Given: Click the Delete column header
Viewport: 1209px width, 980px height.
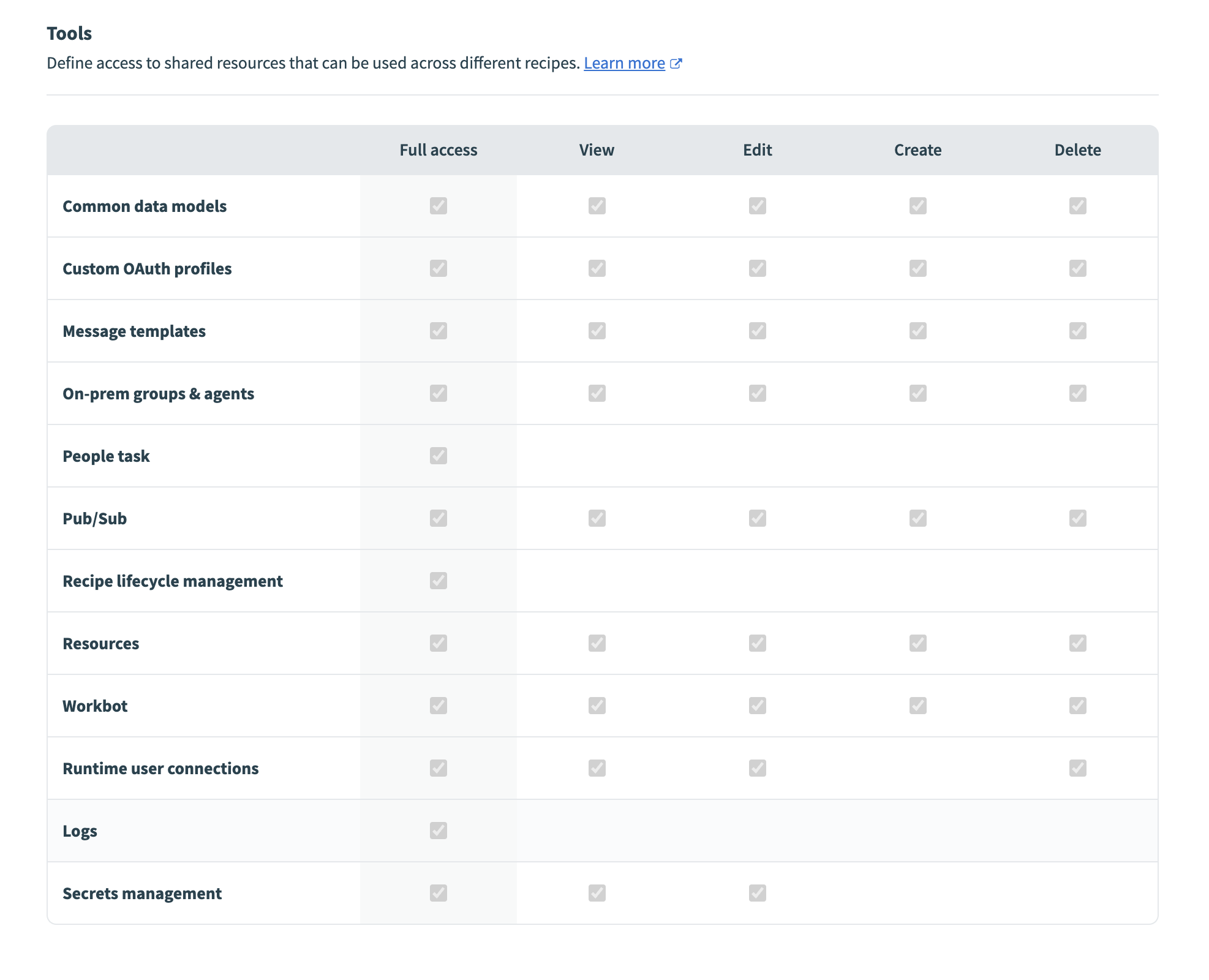Looking at the screenshot, I should (1077, 150).
